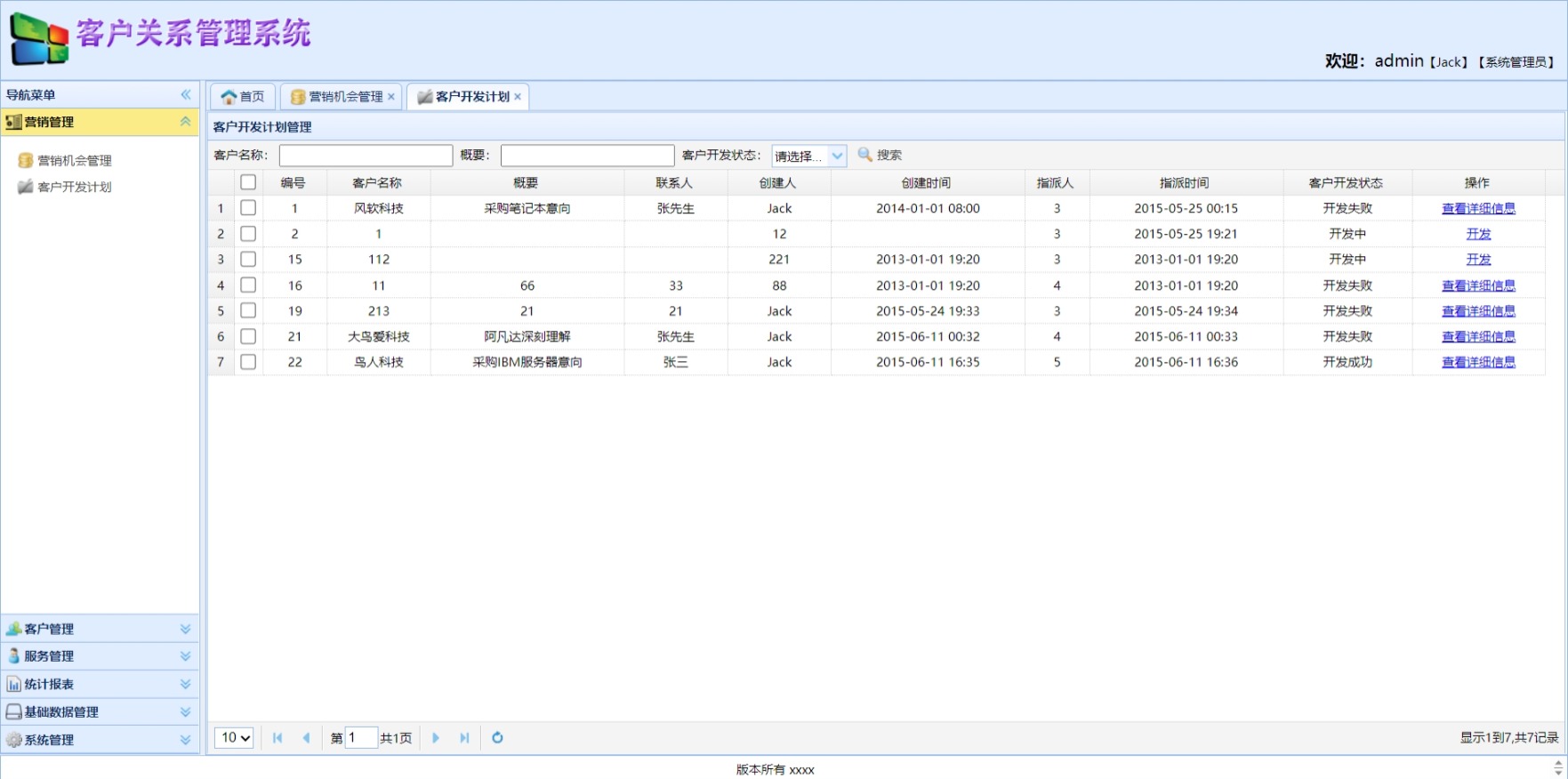Open 查看详细信息 for 编号 16
This screenshot has width=1568, height=779.
tap(1478, 285)
